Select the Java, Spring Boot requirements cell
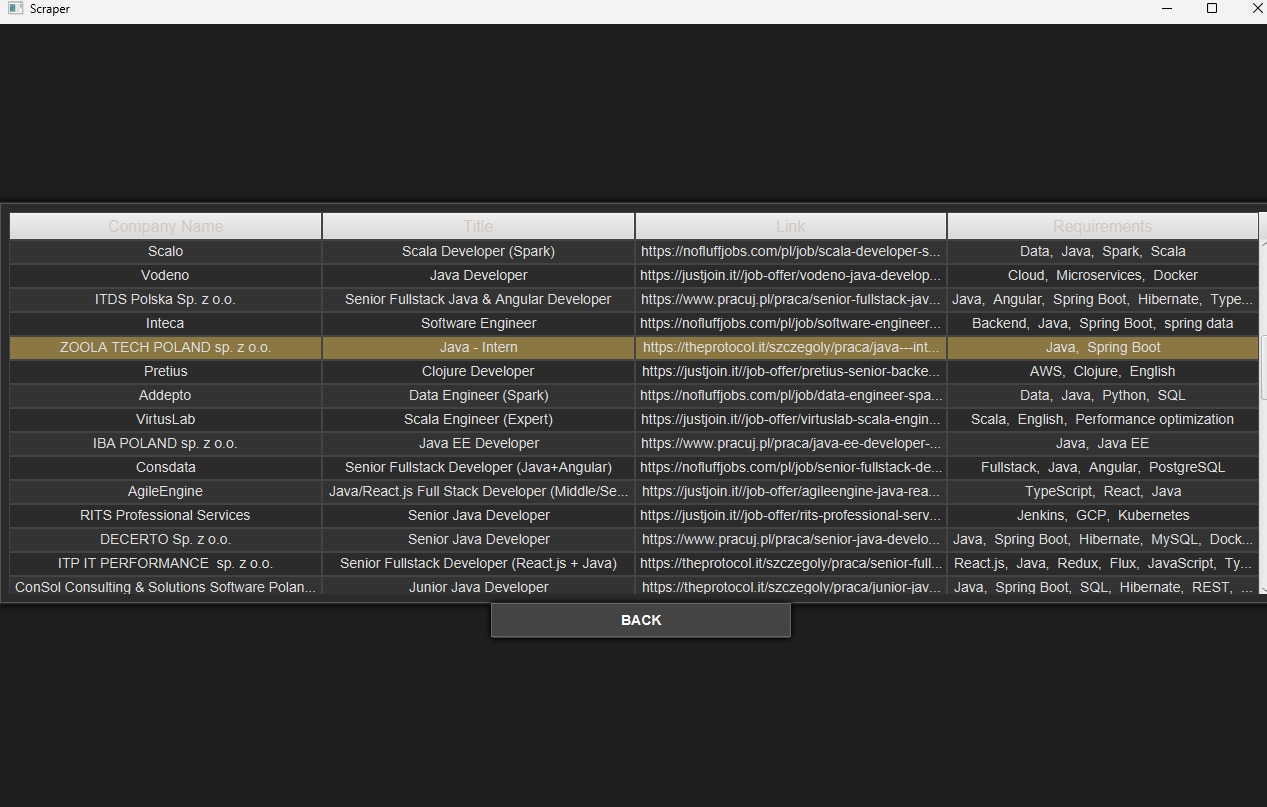Viewport: 1267px width, 807px height. point(1103,347)
